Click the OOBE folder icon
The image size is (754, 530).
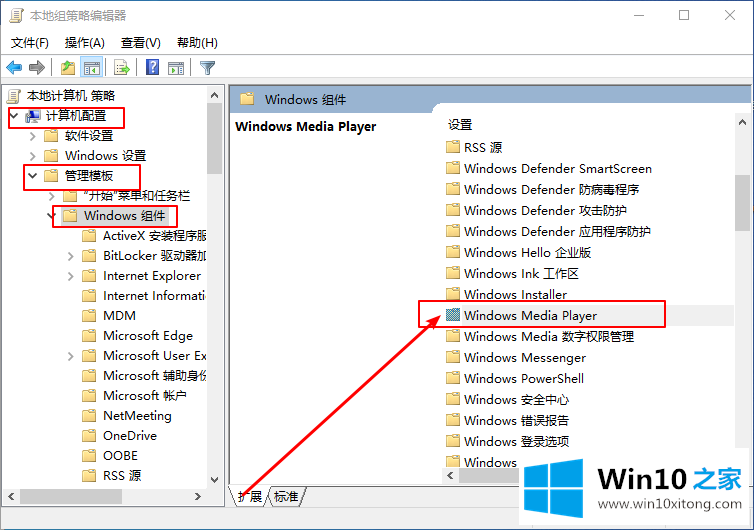pyautogui.click(x=89, y=455)
